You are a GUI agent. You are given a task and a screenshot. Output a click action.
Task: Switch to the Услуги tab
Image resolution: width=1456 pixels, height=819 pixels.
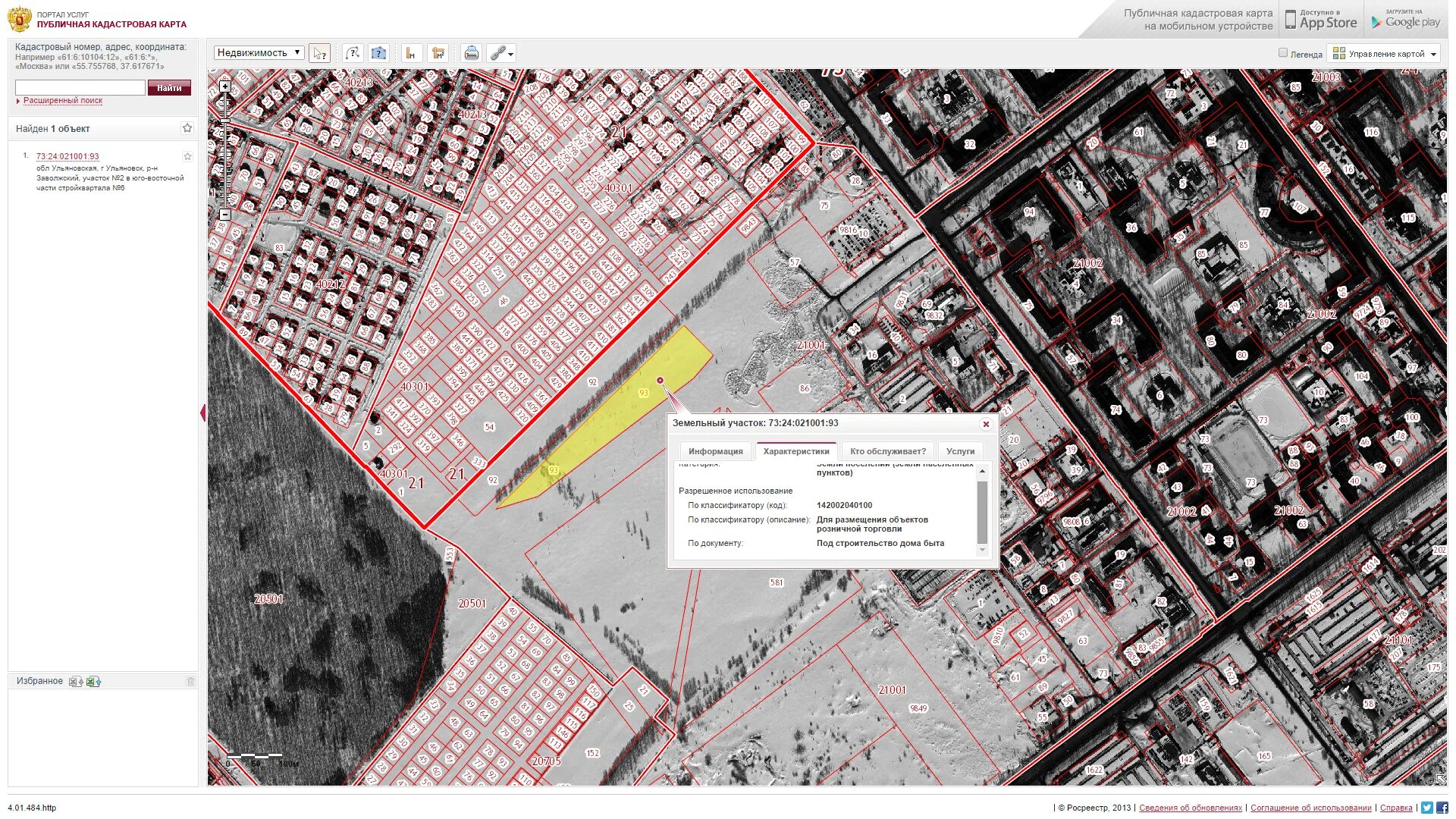958,451
